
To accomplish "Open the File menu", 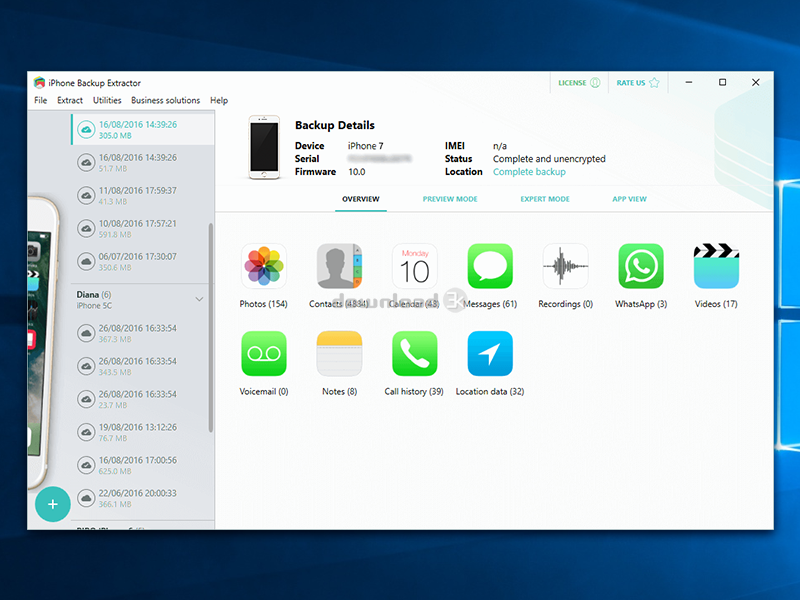I will pos(40,101).
